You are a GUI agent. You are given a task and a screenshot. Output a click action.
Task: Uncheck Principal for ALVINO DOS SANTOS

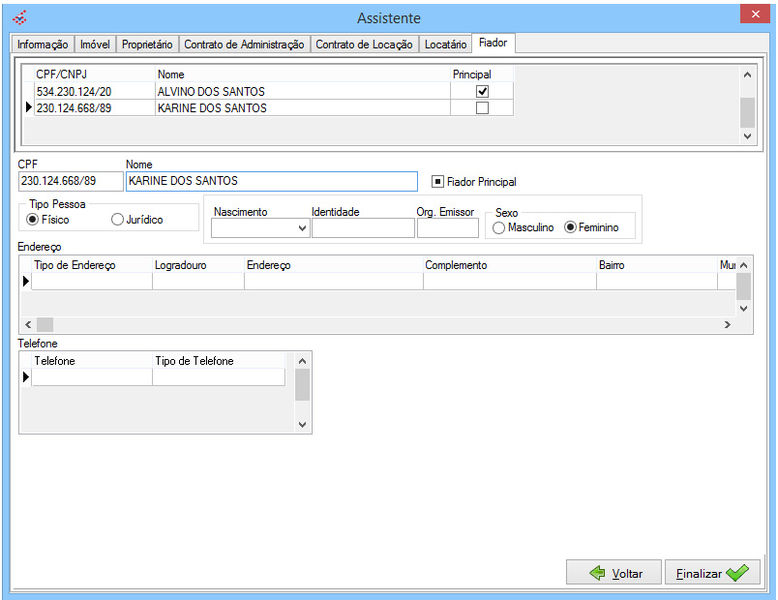click(482, 91)
